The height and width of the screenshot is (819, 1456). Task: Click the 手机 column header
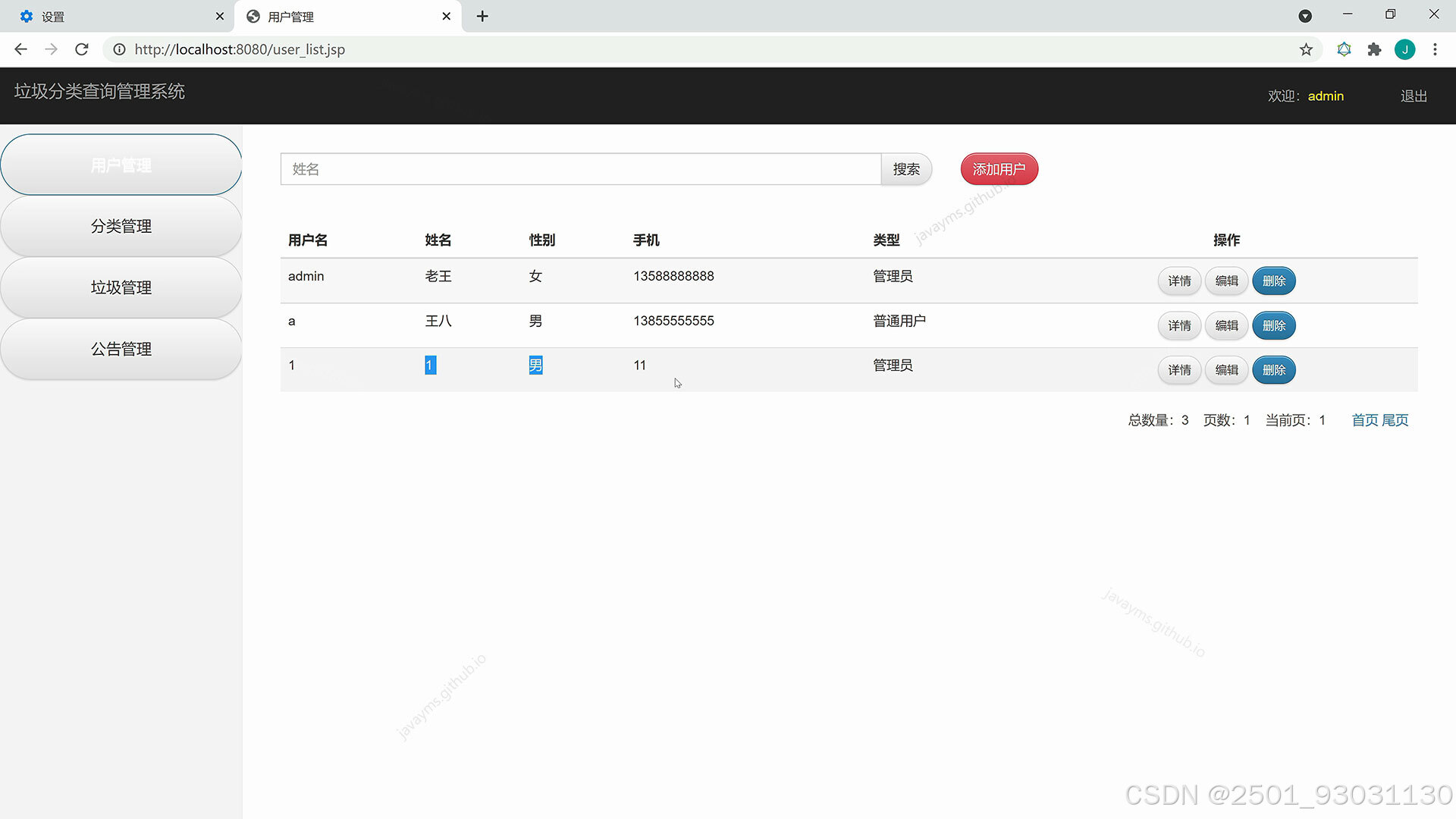coord(646,240)
